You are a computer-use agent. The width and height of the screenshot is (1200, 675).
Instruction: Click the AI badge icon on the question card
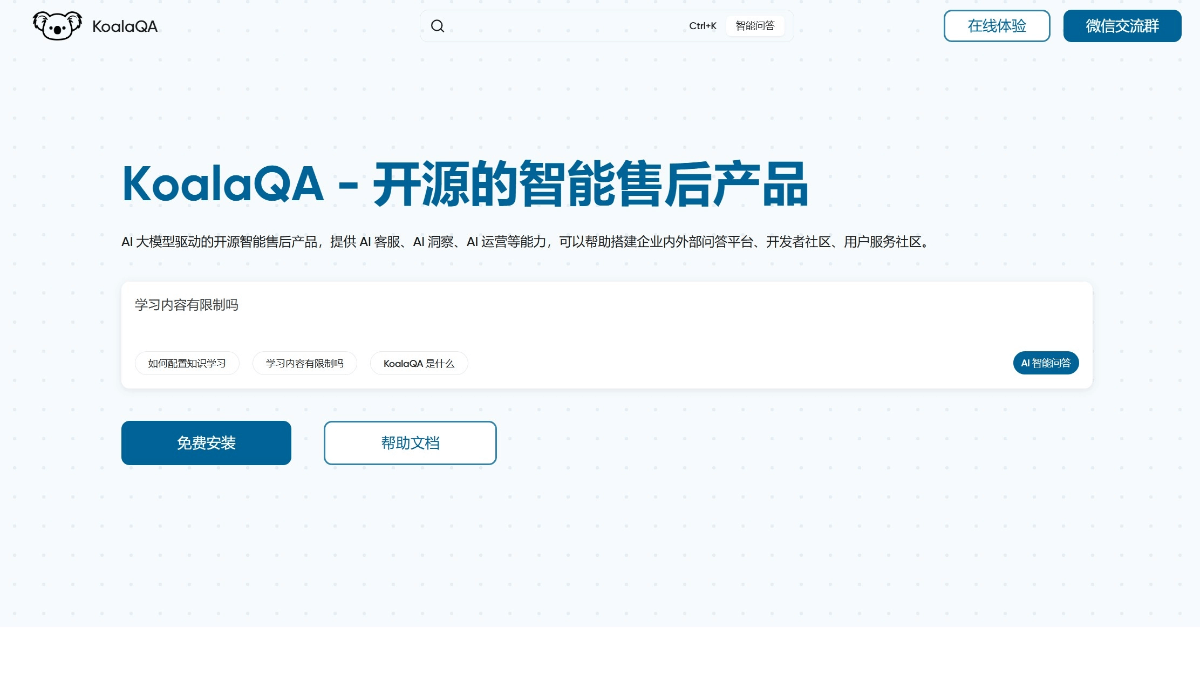pos(1046,363)
